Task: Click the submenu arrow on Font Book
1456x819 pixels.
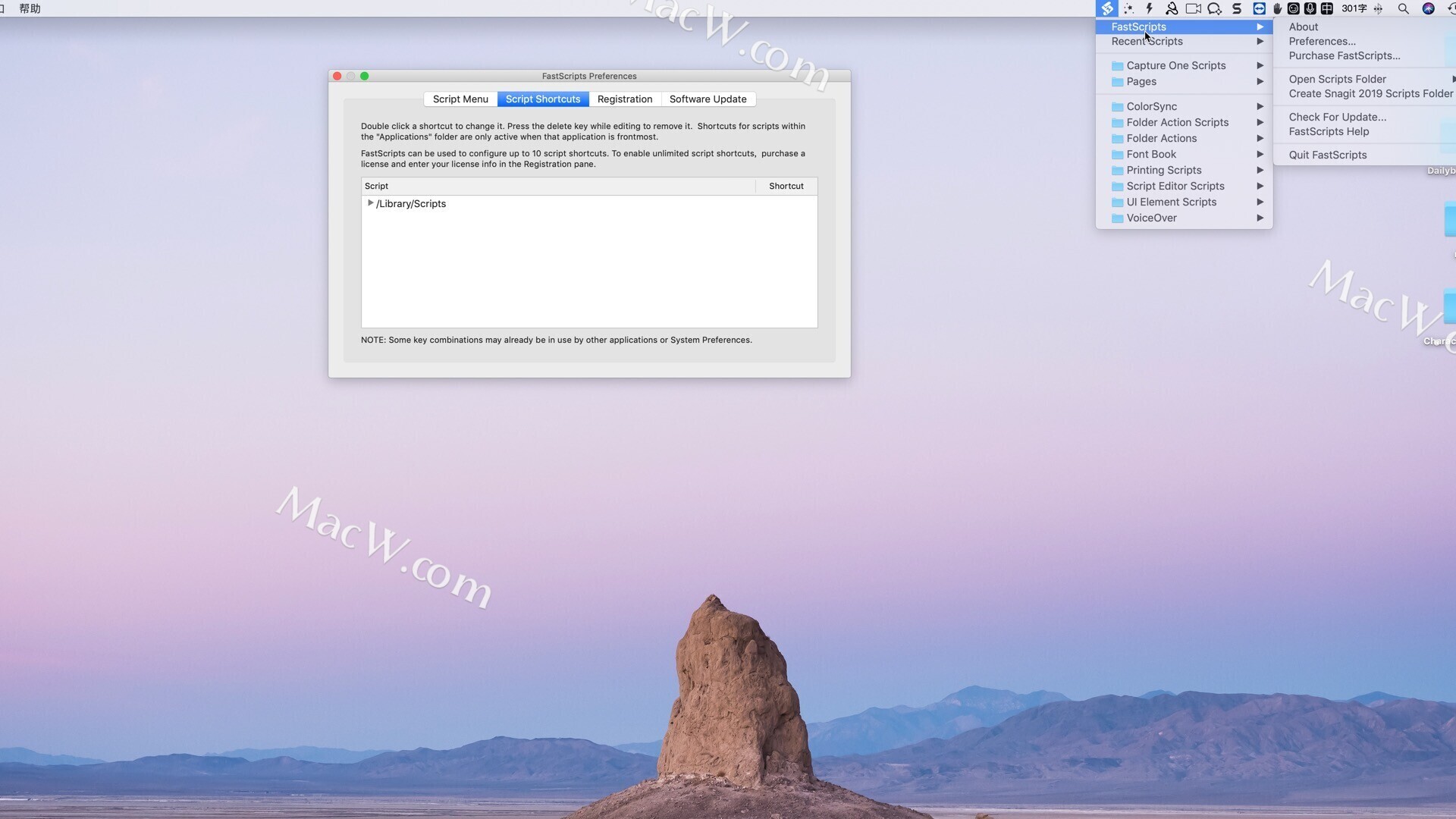Action: pos(1260,154)
